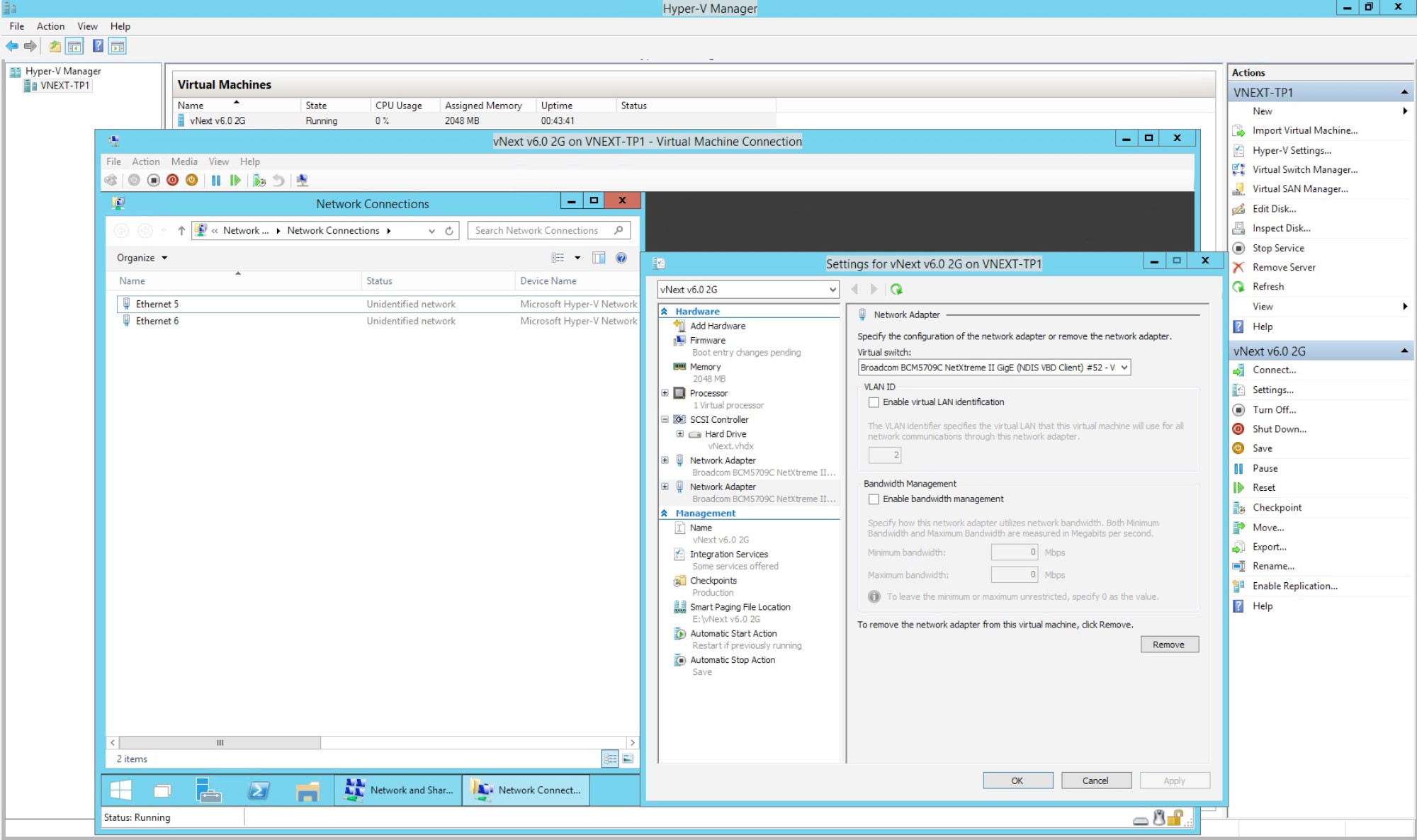The image size is (1417, 840).
Task: Collapse the Hardware section header
Action: click(664, 312)
